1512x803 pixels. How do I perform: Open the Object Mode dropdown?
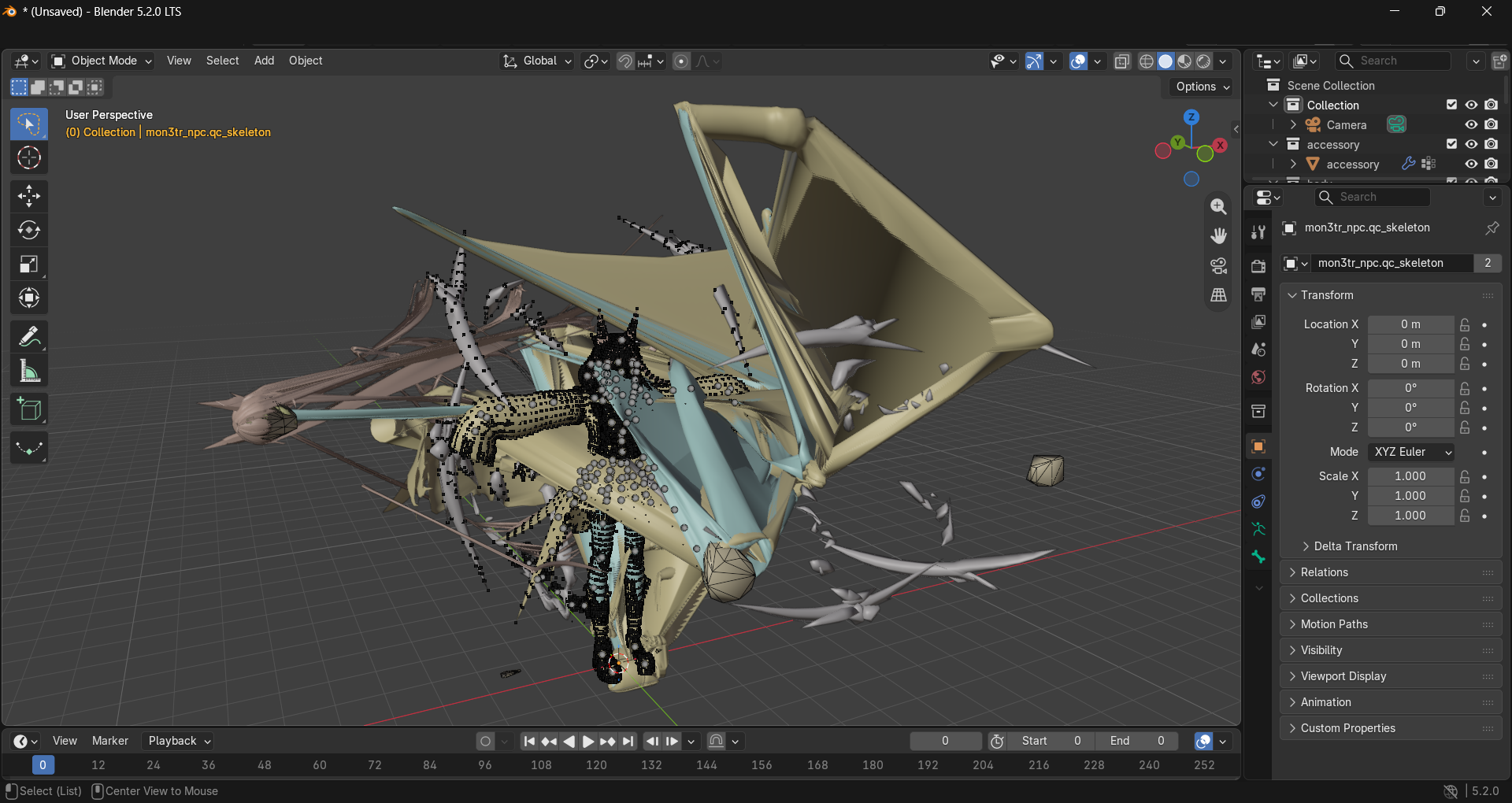click(102, 61)
